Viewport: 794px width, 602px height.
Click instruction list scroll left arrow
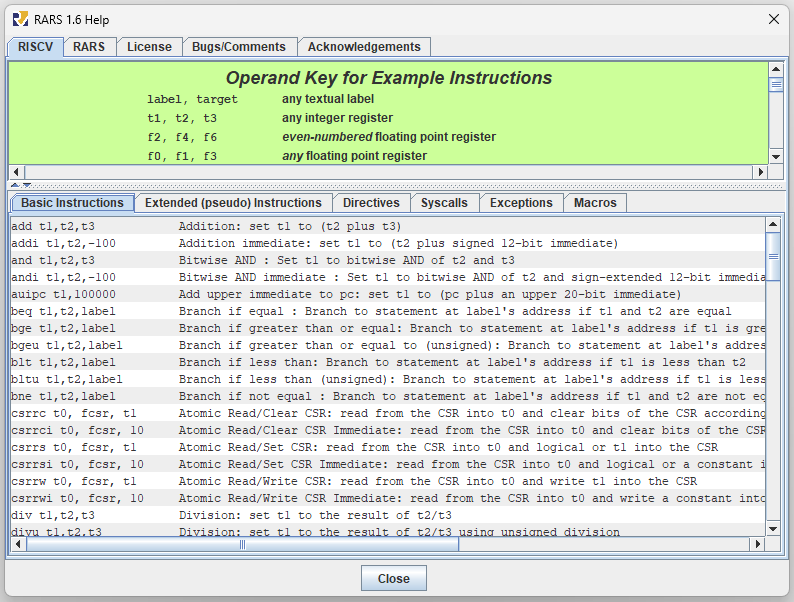19,544
